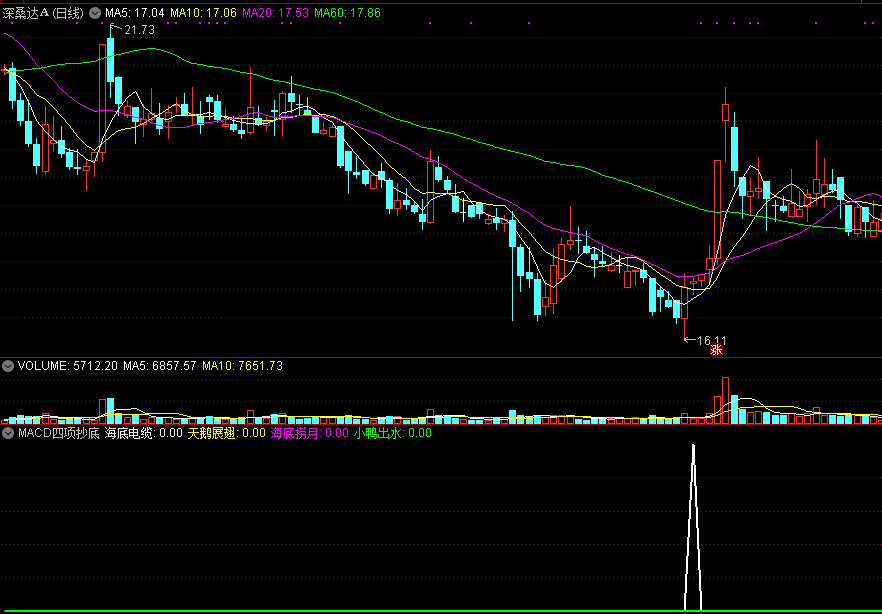The image size is (882, 614).
Task: Click the MA10: 17.06 label
Action: click(x=204, y=13)
